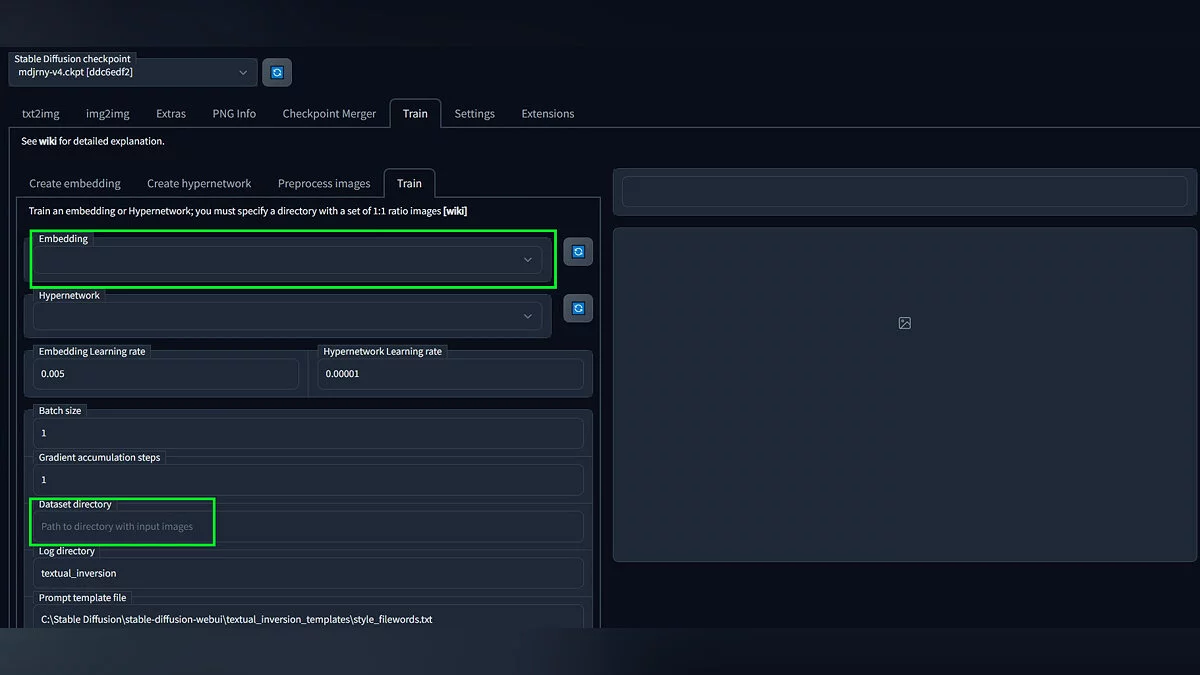Go to the Extras tab
Screen dimensions: 1200x675
coord(171,114)
